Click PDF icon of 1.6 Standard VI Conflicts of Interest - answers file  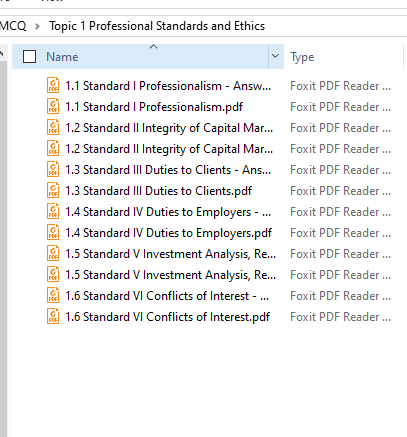(53, 296)
